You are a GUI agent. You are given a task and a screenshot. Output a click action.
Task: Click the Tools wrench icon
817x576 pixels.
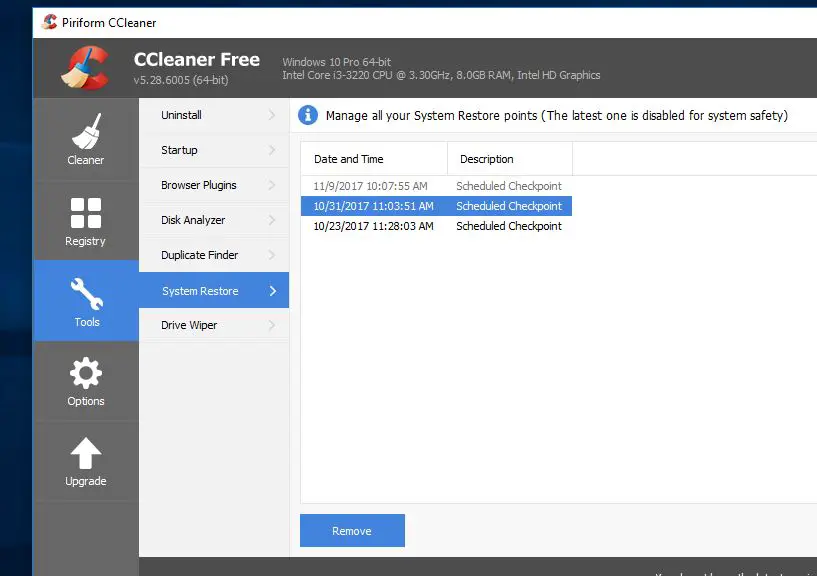[85, 291]
